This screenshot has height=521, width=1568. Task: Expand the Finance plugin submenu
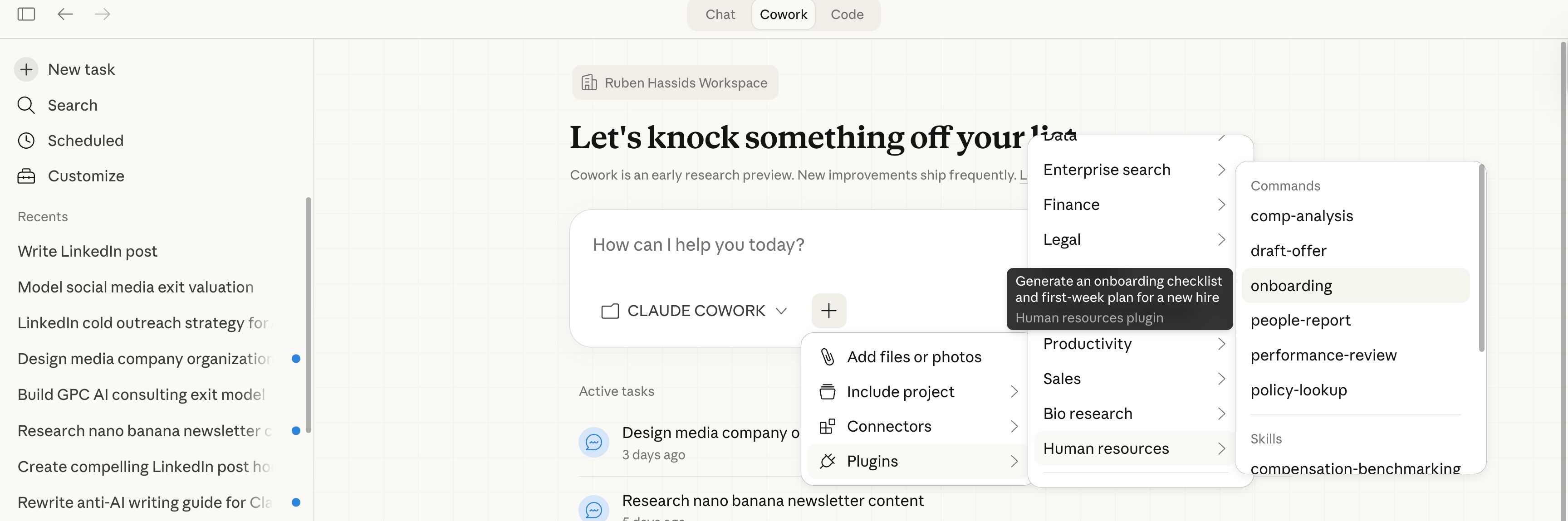(x=1071, y=205)
